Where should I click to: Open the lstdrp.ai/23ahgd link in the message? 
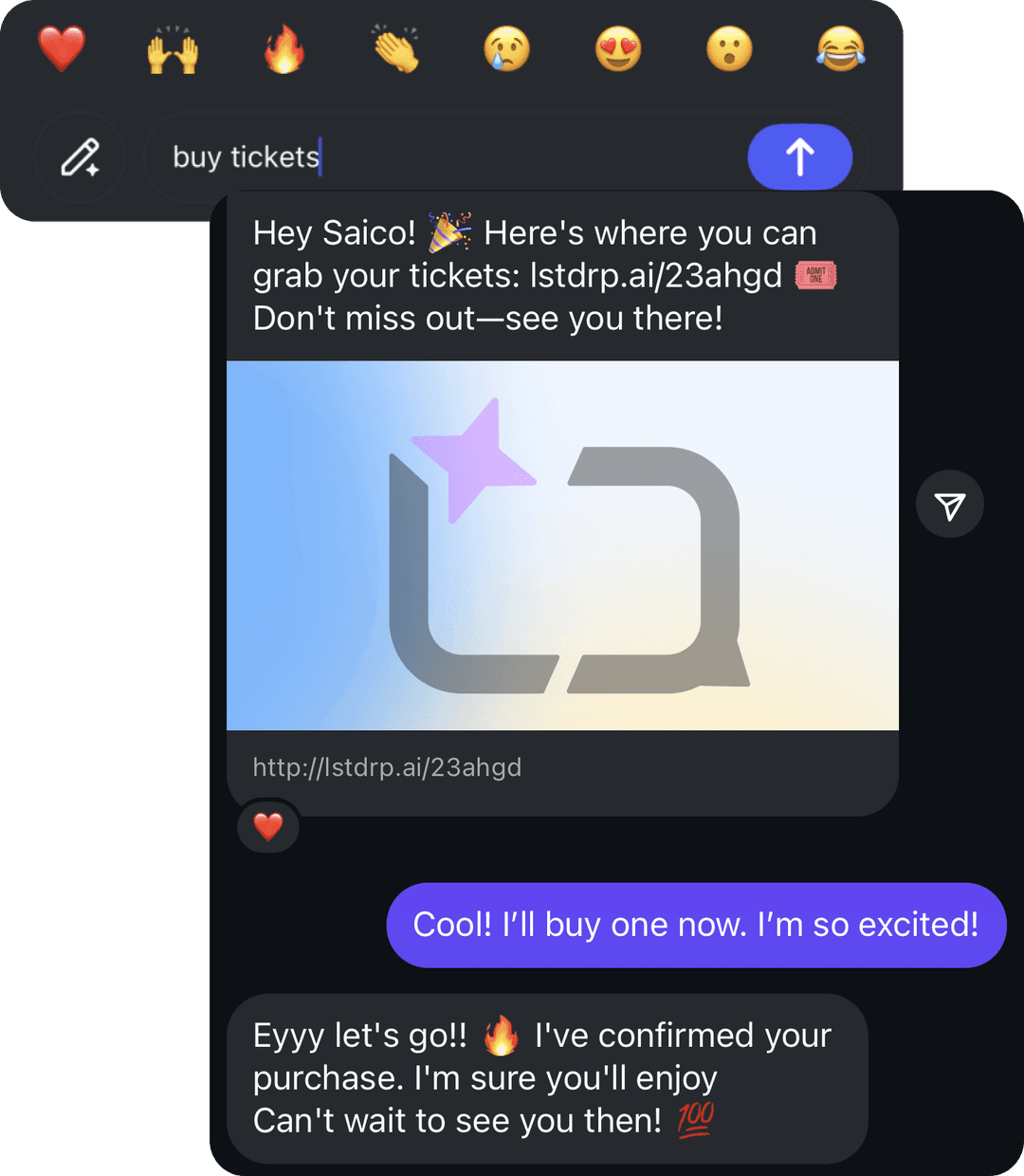coord(656,276)
